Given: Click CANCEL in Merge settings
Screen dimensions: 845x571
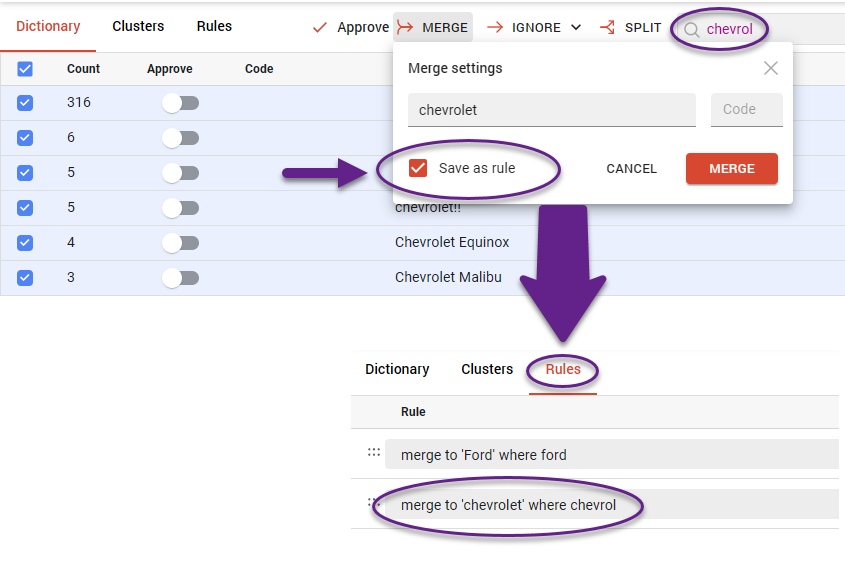Looking at the screenshot, I should coord(631,169).
